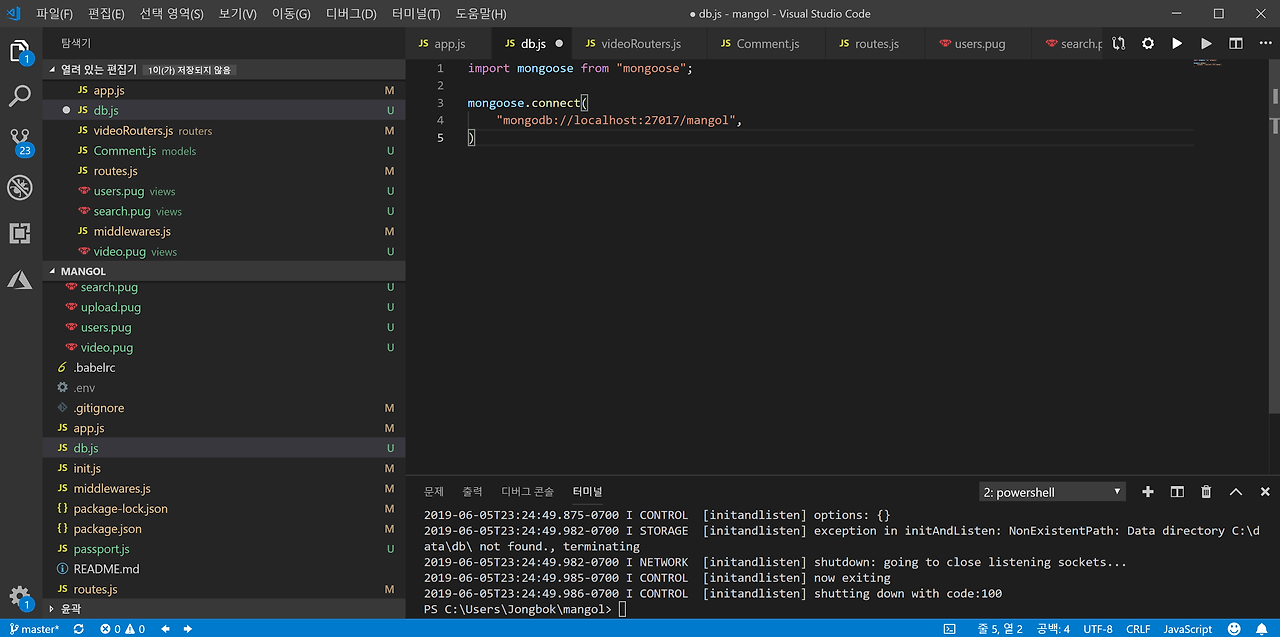Open the Search view in activity bar
Image resolution: width=1280 pixels, height=637 pixels.
(x=20, y=97)
